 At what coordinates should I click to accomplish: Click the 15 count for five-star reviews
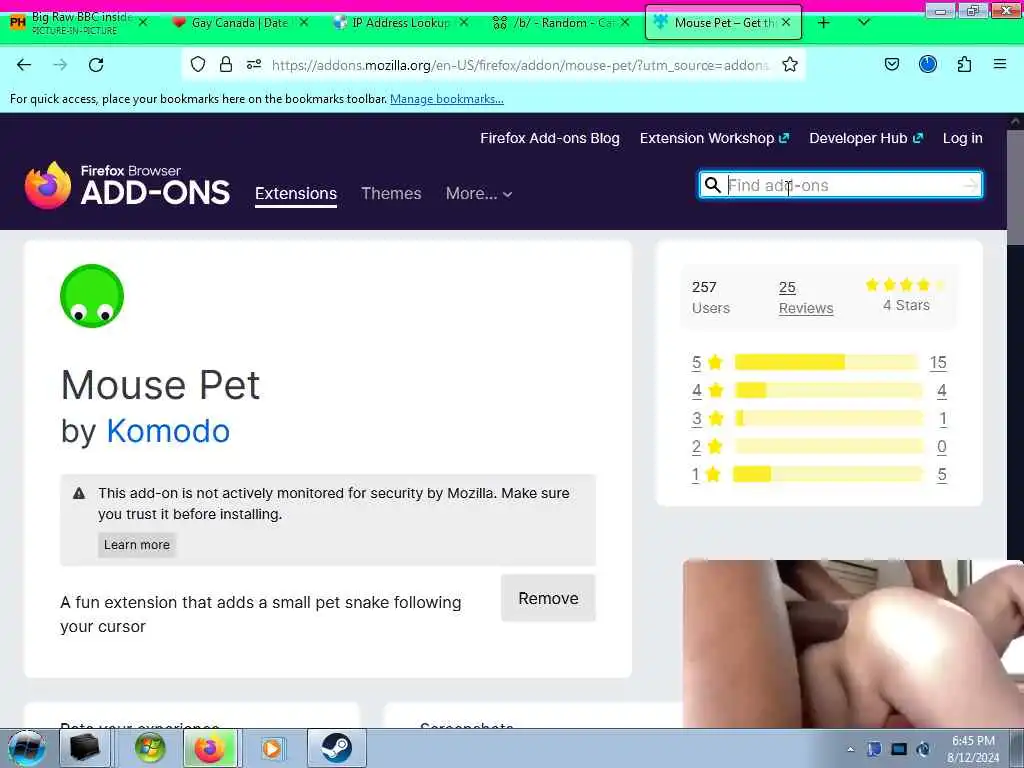[938, 362]
